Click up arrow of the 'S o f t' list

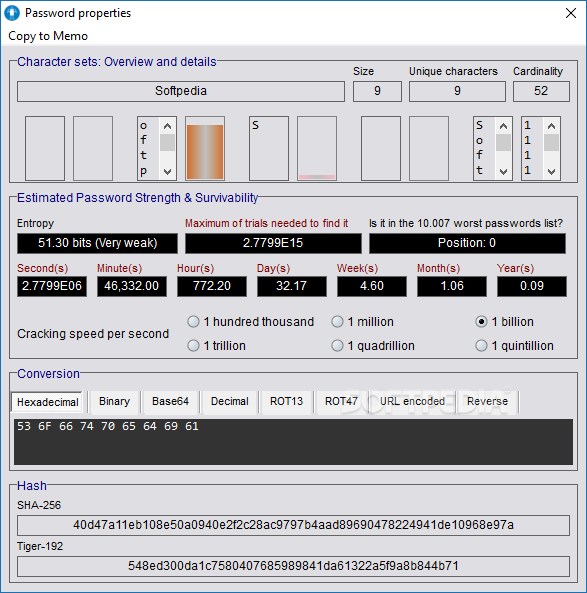pos(503,126)
